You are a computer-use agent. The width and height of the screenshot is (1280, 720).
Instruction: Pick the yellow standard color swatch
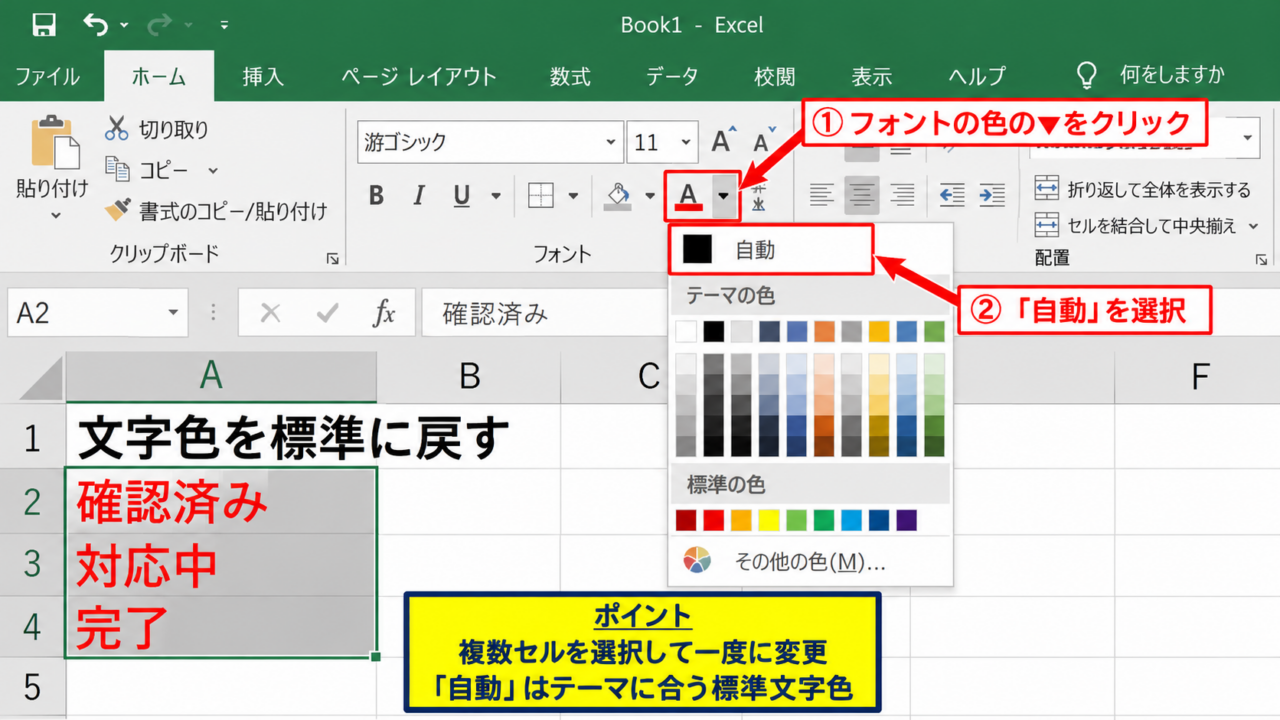pyautogui.click(x=769, y=520)
